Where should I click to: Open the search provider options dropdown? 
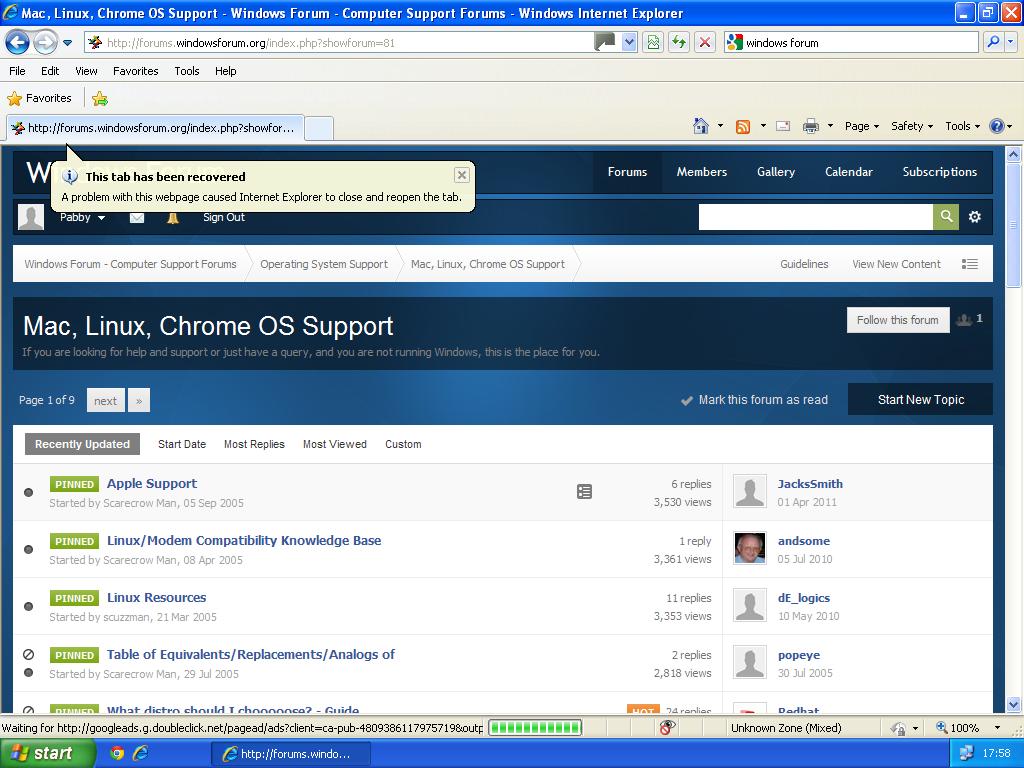(x=1011, y=43)
